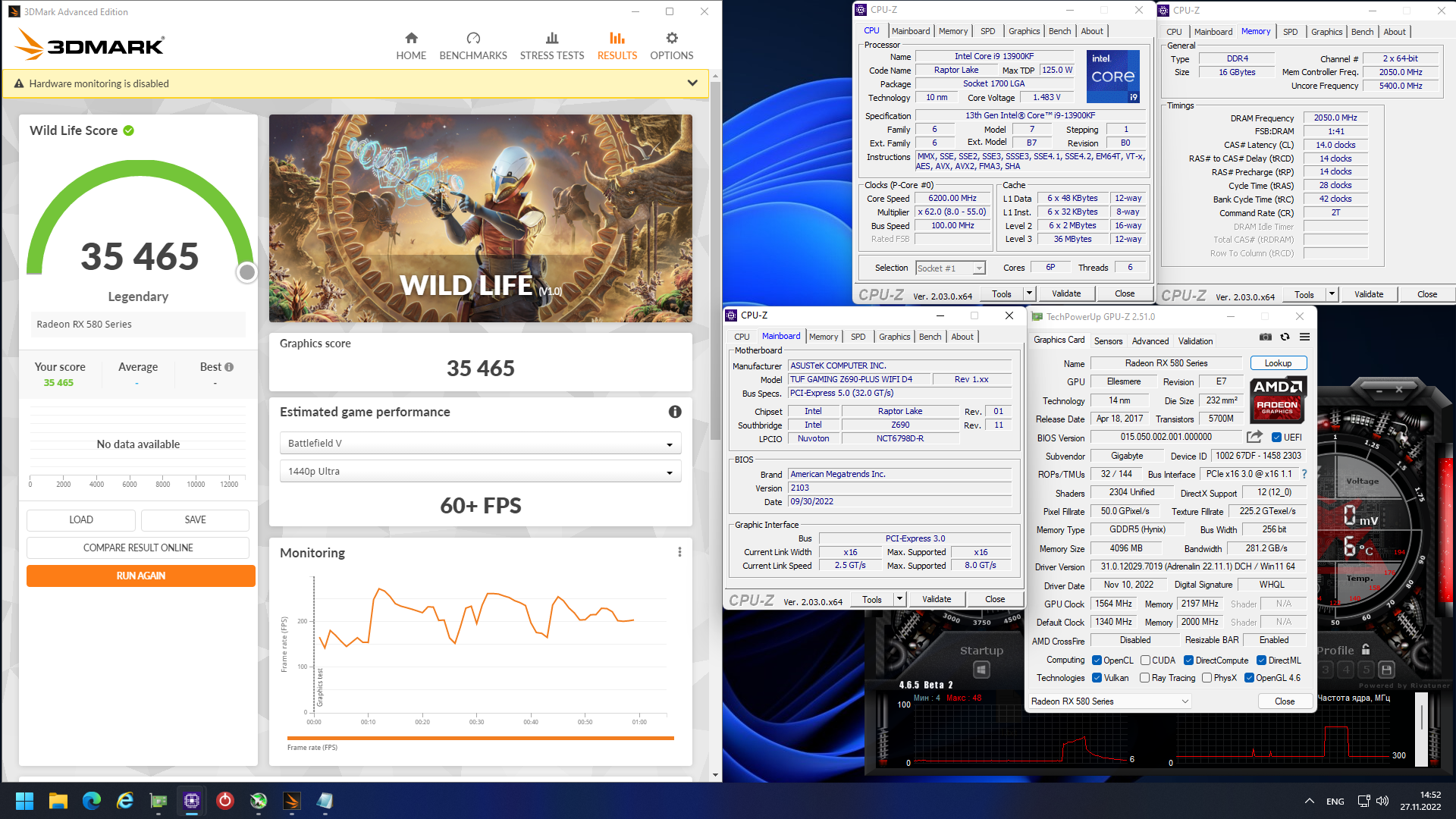This screenshot has width=1456, height=819.
Task: Click Afterburner profile save icon
Action: [1386, 670]
